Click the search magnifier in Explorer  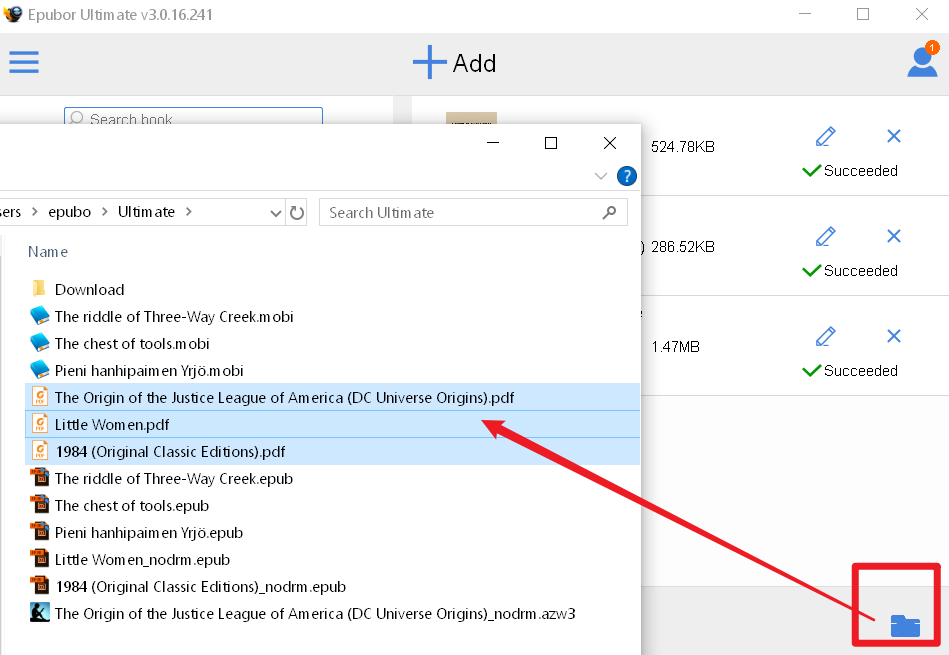[x=609, y=212]
